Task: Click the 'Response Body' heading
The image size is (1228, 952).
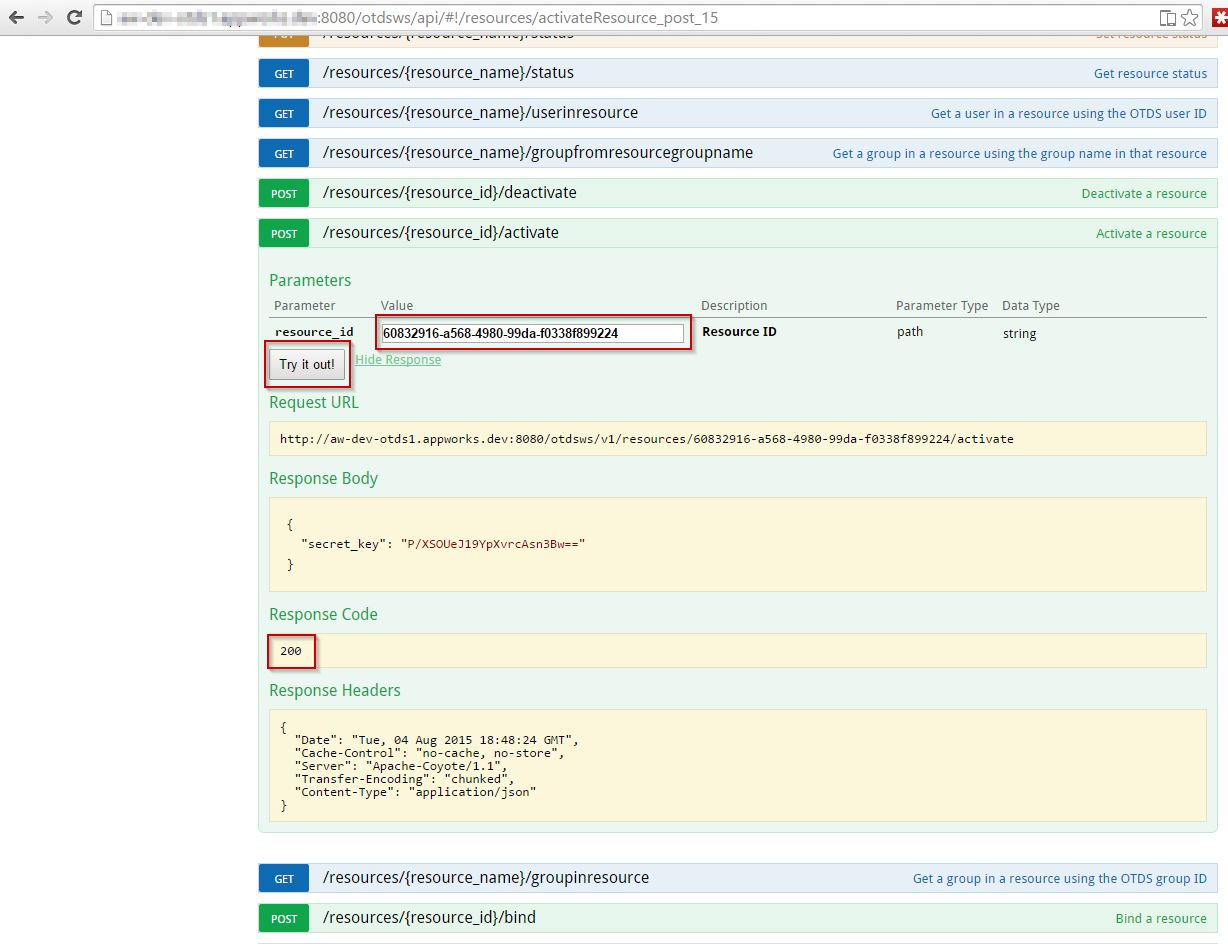Action: [323, 479]
